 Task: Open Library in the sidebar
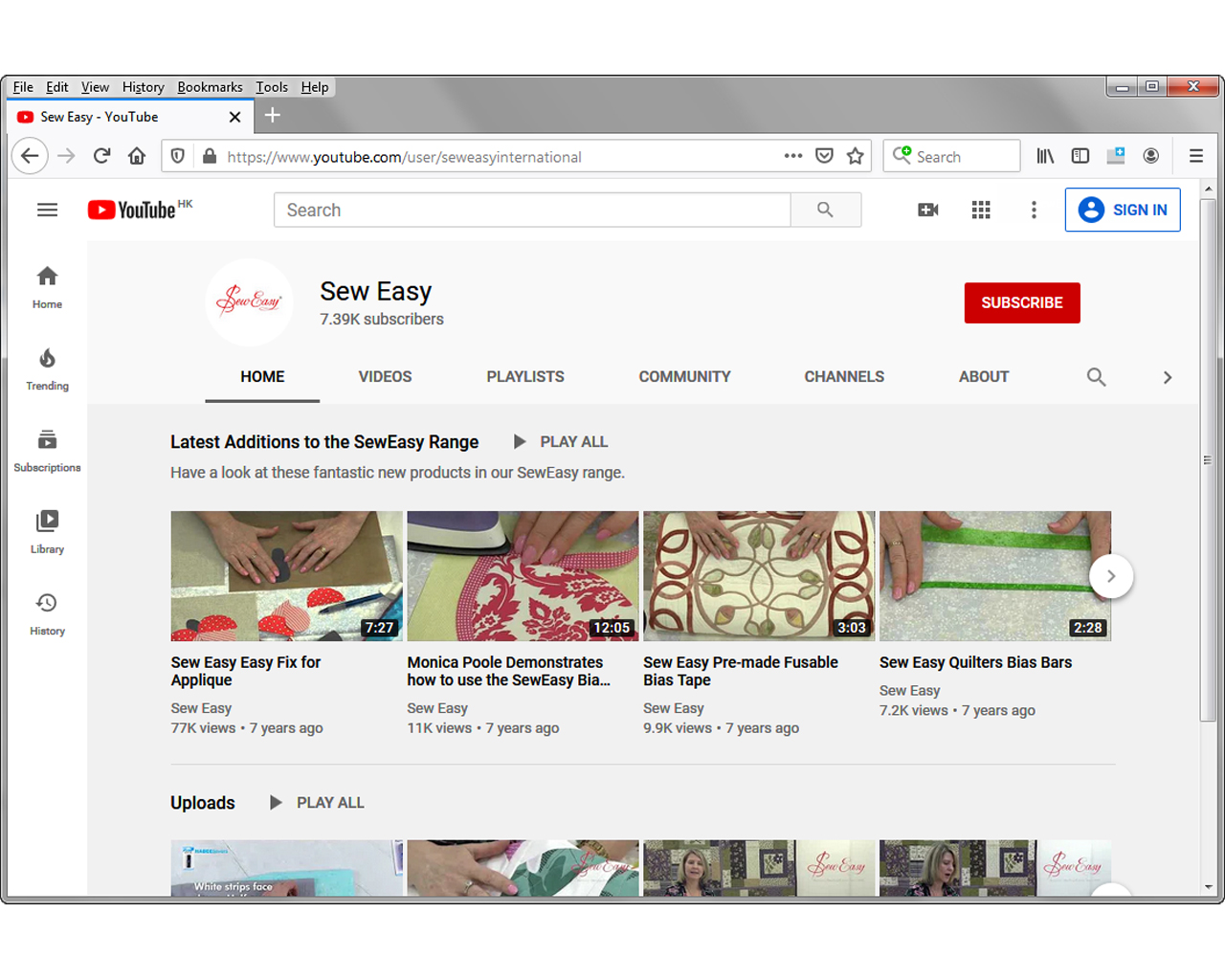[47, 532]
